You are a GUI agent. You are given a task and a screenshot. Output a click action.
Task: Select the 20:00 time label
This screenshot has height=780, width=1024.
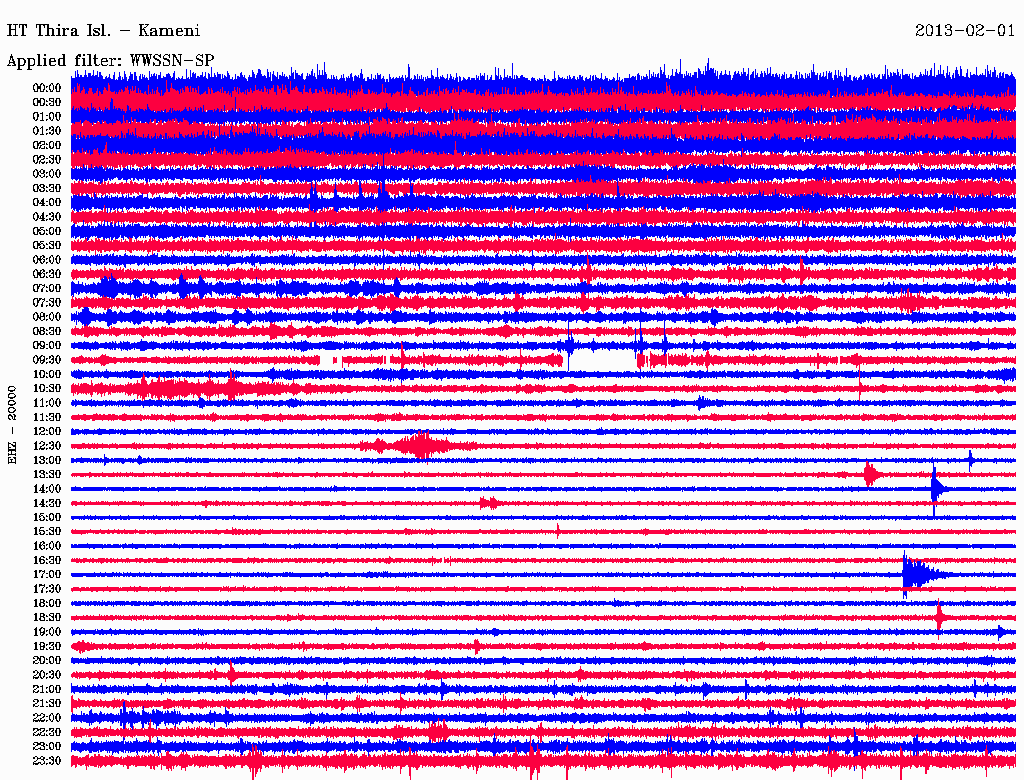click(47, 660)
